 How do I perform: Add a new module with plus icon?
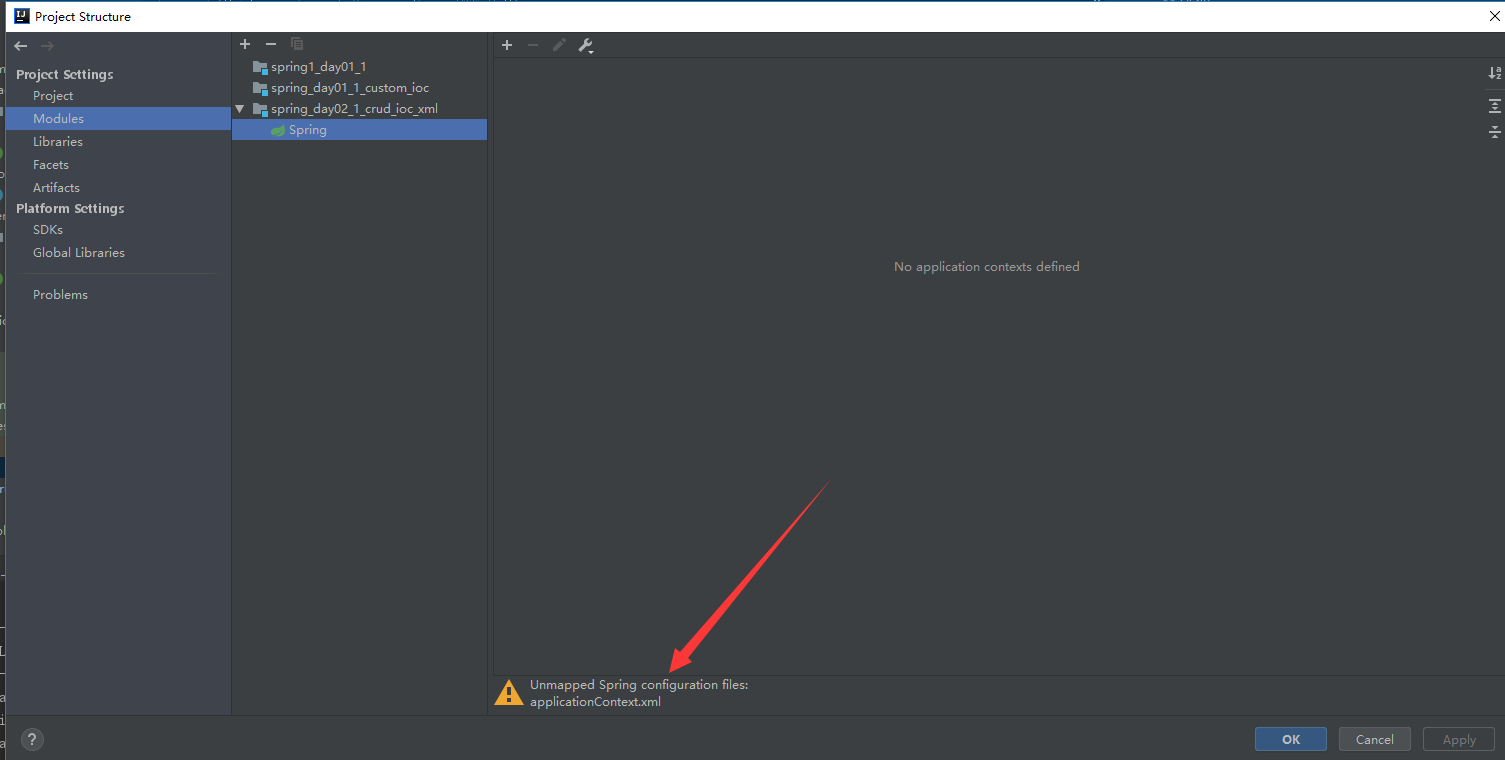pyautogui.click(x=245, y=44)
